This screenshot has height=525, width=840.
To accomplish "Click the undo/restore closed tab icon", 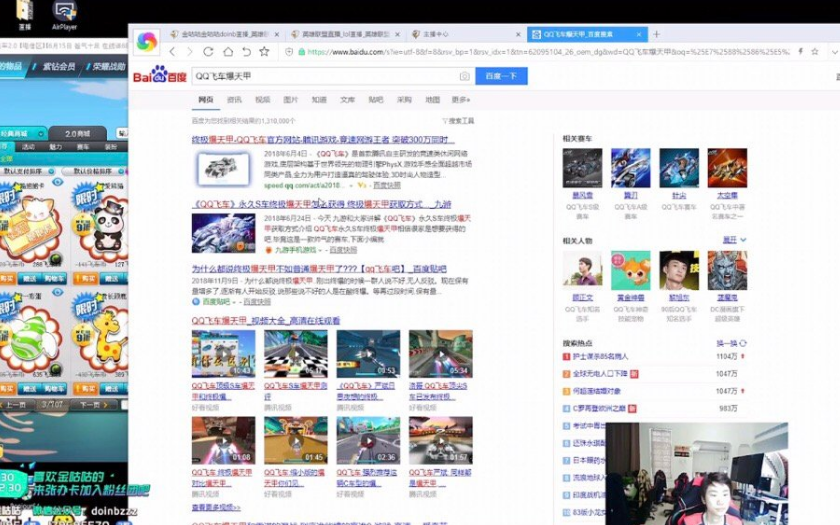I will coord(246,51).
